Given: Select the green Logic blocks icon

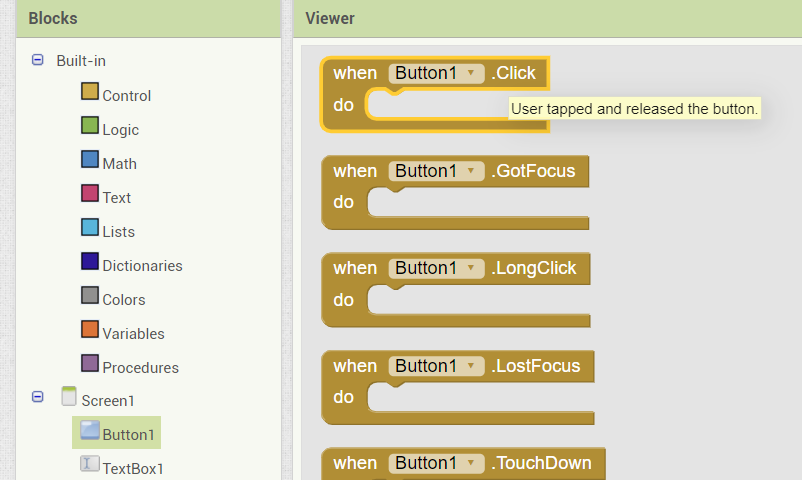Looking at the screenshot, I should pyautogui.click(x=90, y=125).
